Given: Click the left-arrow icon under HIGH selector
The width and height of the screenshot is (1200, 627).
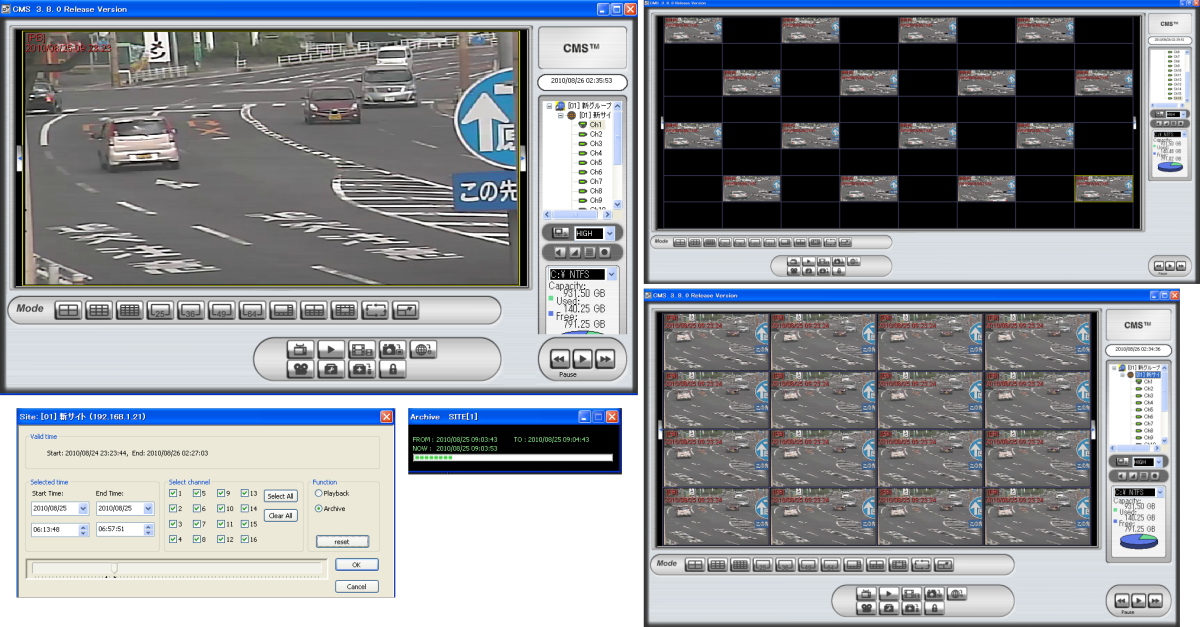Looking at the screenshot, I should click(560, 252).
